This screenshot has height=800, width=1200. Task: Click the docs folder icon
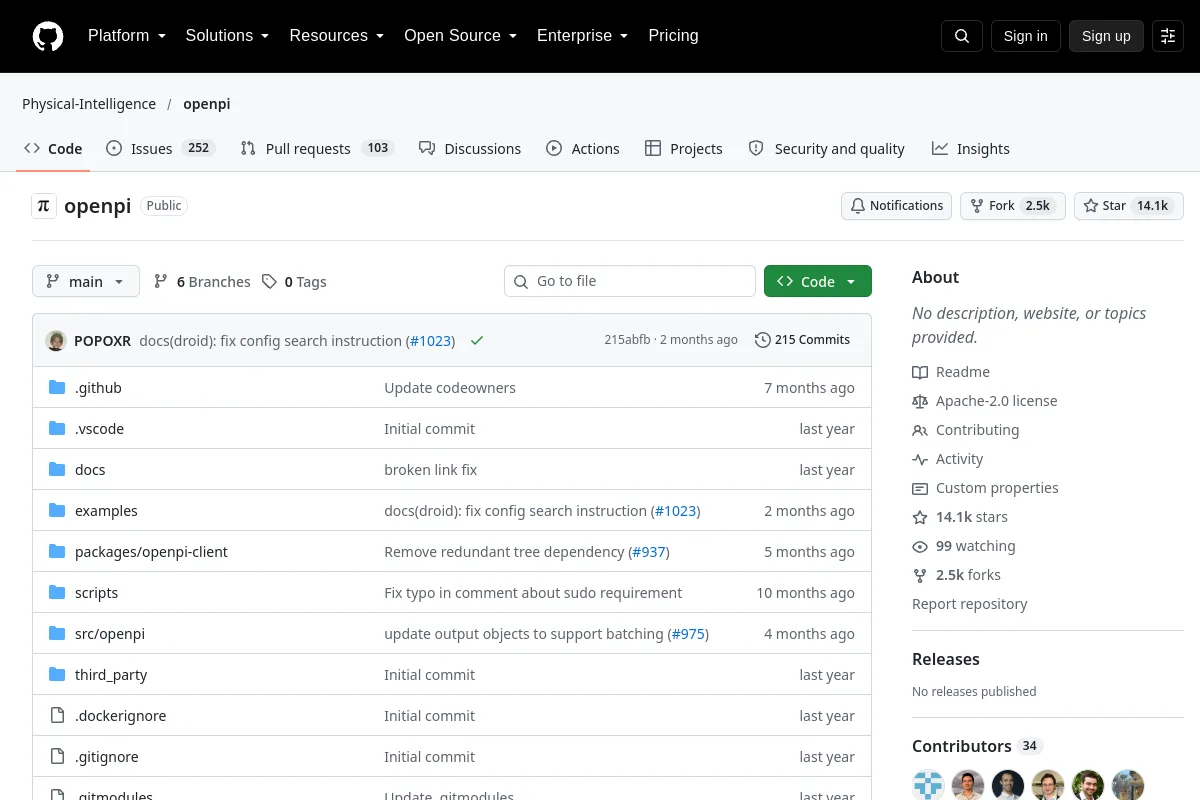click(57, 470)
